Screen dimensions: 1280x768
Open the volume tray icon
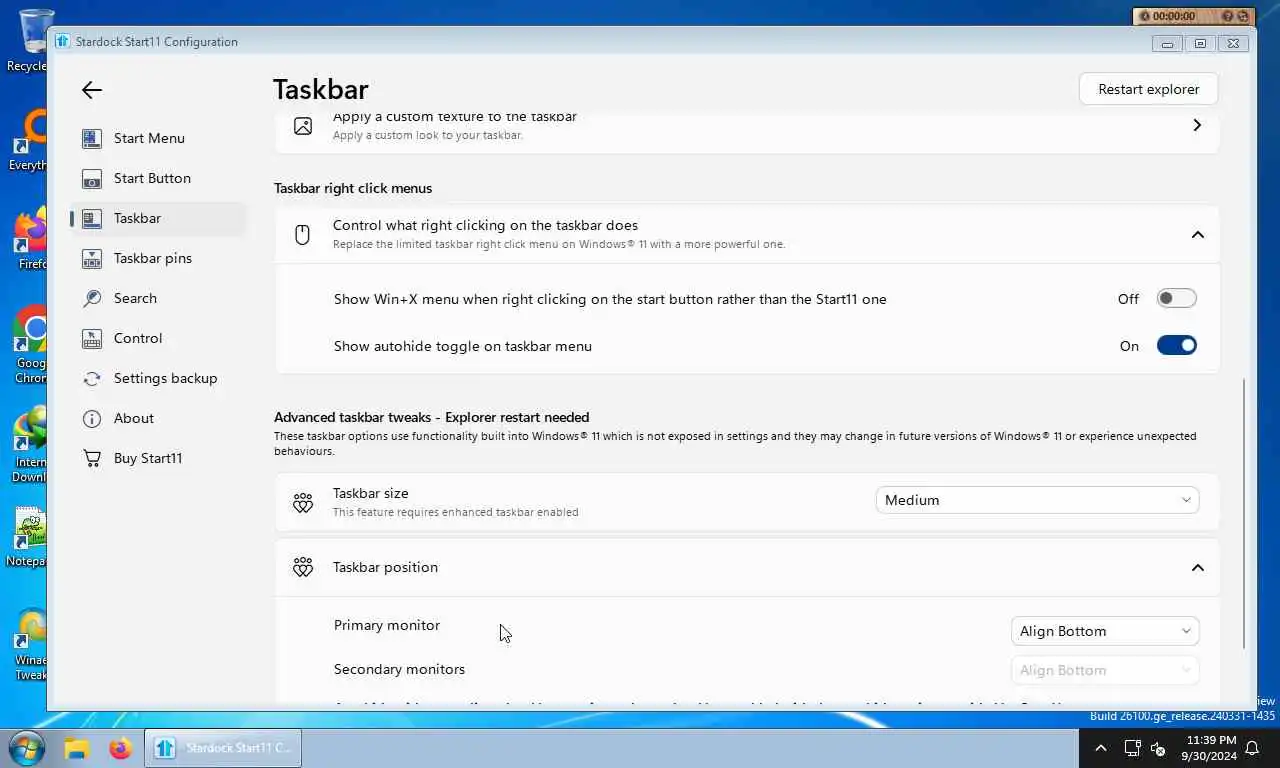click(x=1158, y=748)
